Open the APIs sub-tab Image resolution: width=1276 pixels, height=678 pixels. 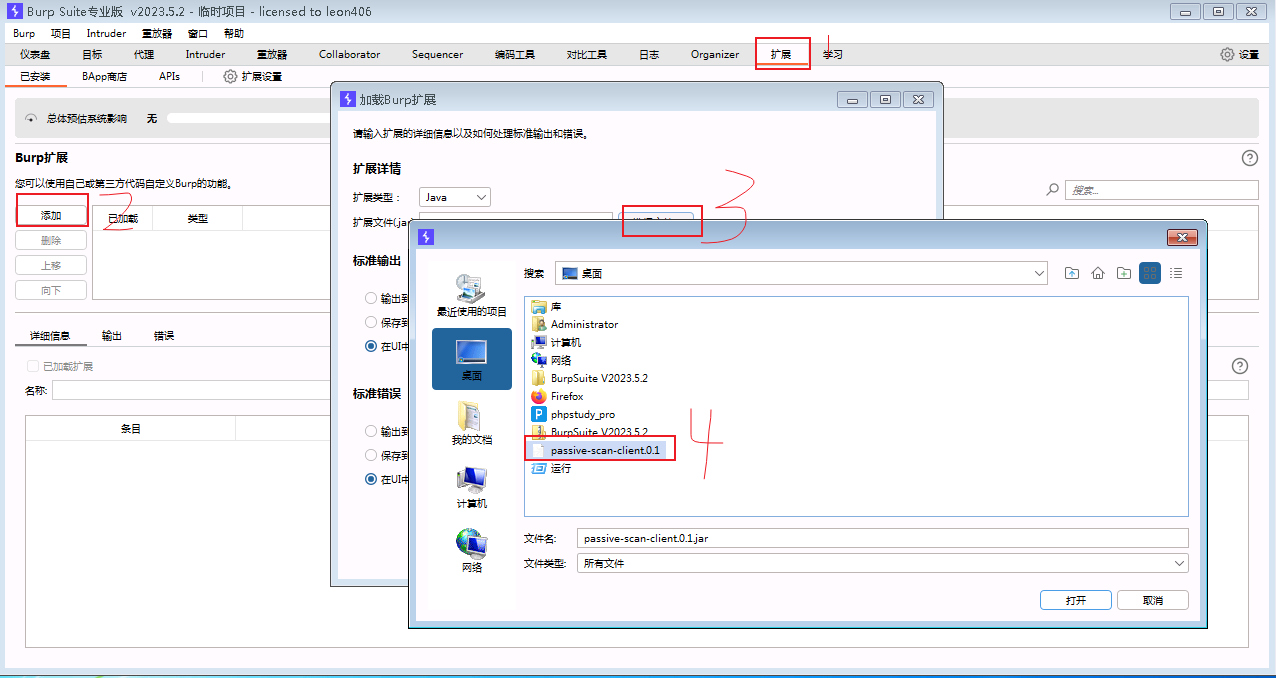coord(169,76)
